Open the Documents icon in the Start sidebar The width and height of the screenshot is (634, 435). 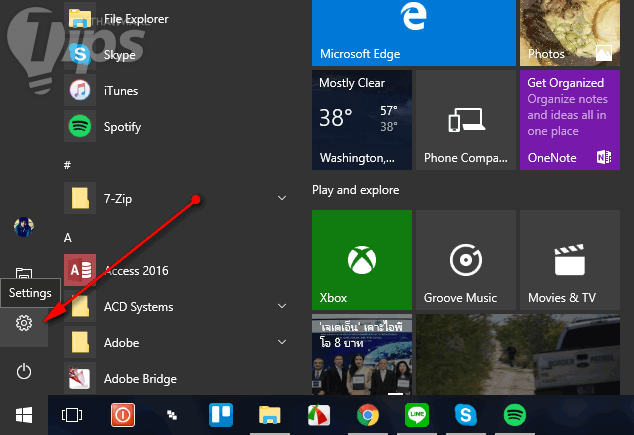(x=24, y=273)
